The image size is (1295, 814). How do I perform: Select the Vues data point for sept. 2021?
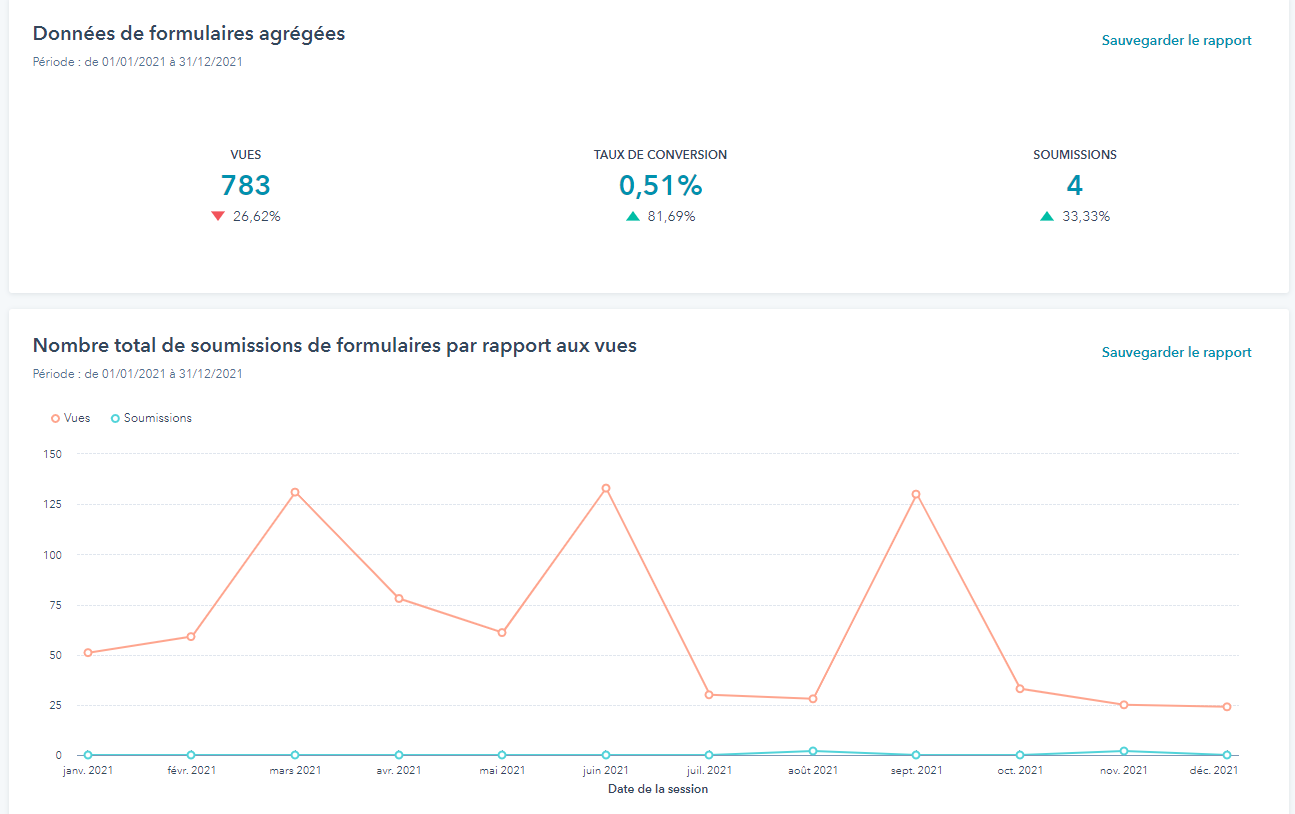pyautogui.click(x=916, y=494)
